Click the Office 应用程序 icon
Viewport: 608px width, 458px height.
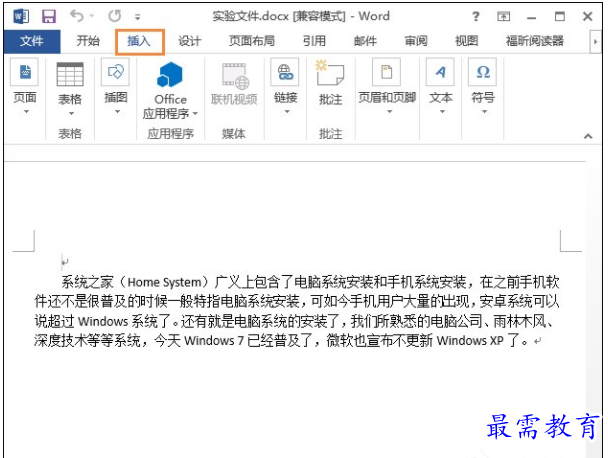[x=170, y=75]
